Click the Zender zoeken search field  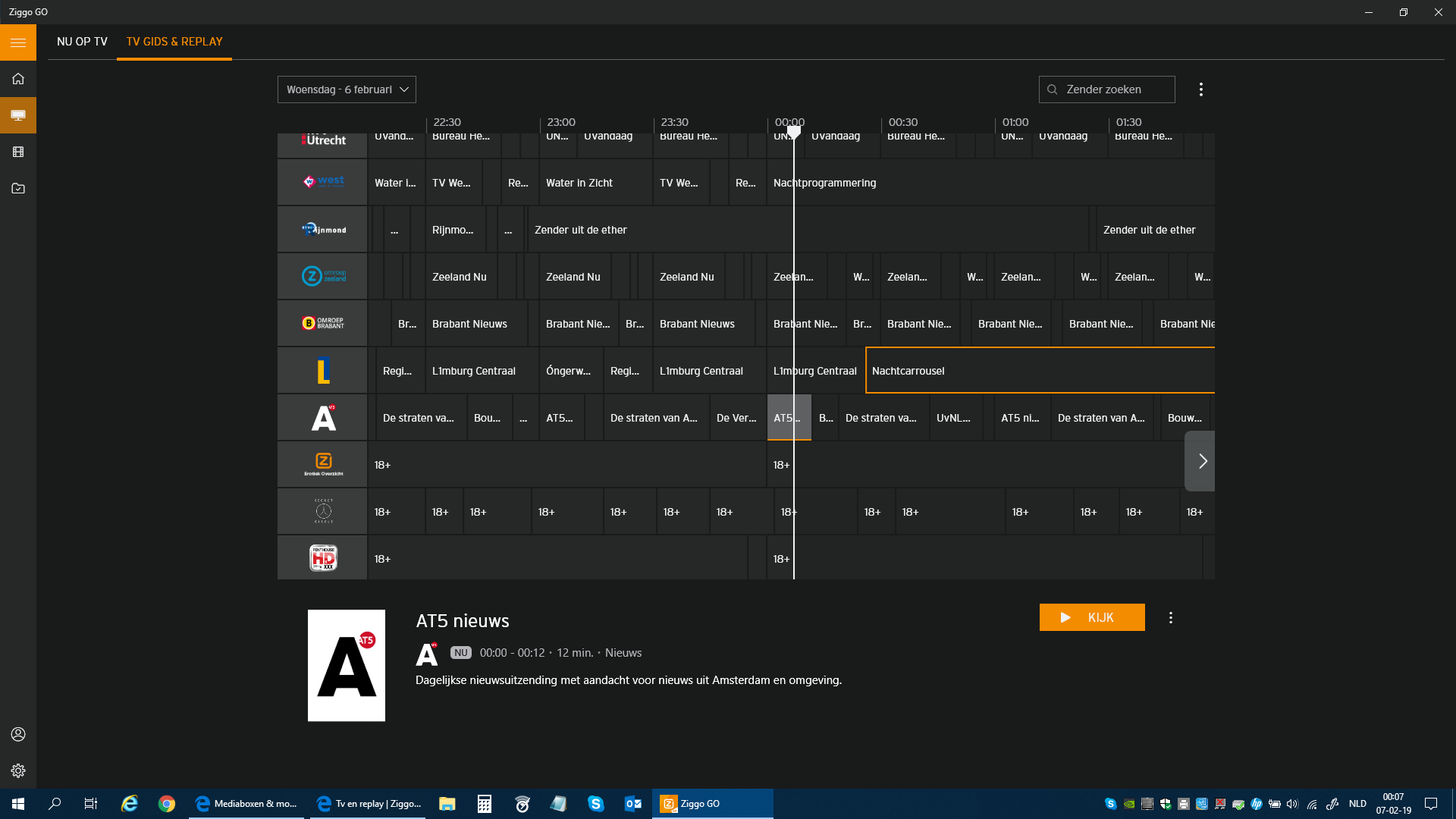tap(1107, 89)
